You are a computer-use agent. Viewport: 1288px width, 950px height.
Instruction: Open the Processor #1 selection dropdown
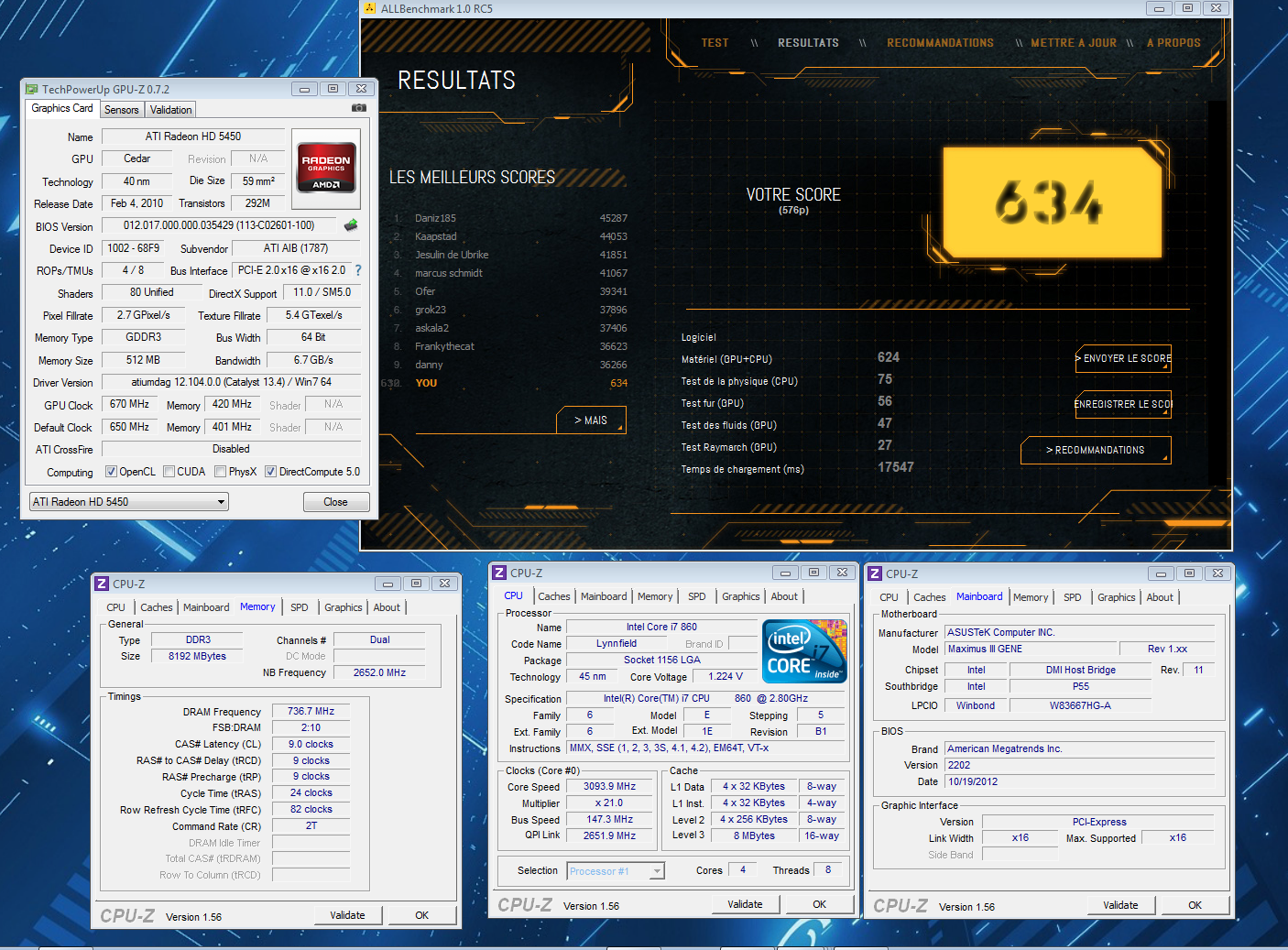[x=616, y=871]
